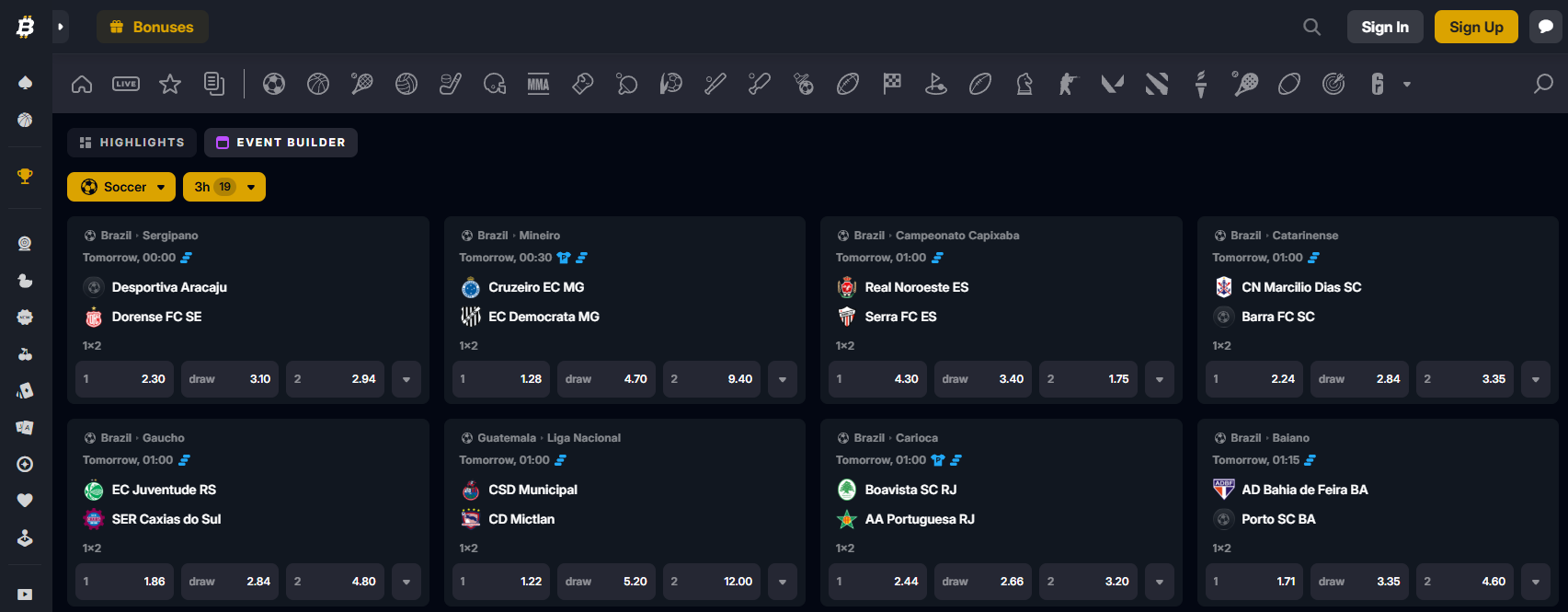Viewport: 1568px width, 612px height.
Task: Select the volleyball sport icon
Action: (406, 84)
